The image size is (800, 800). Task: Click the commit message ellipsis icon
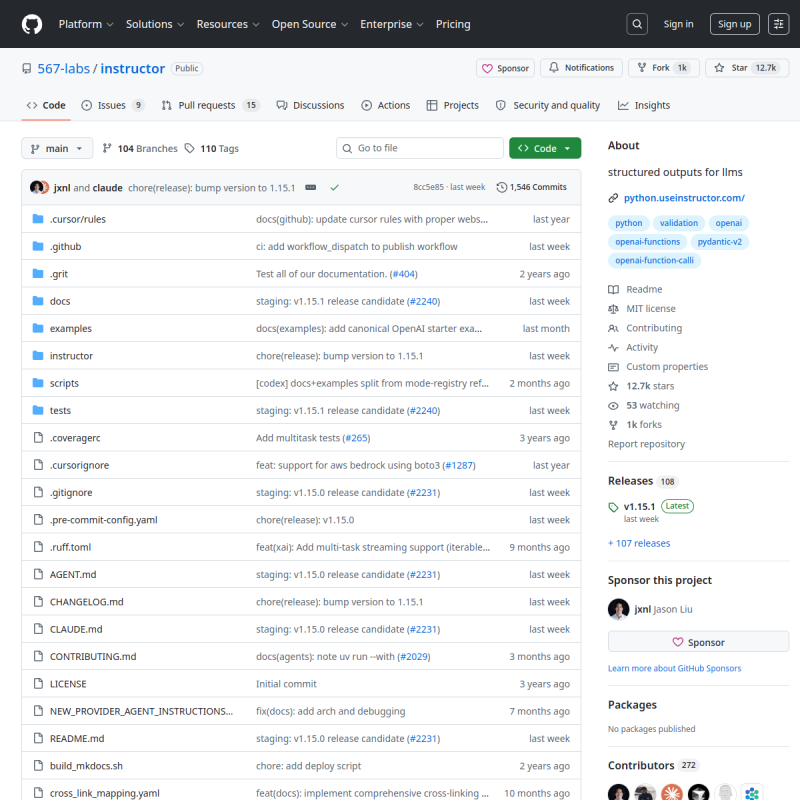click(x=311, y=187)
